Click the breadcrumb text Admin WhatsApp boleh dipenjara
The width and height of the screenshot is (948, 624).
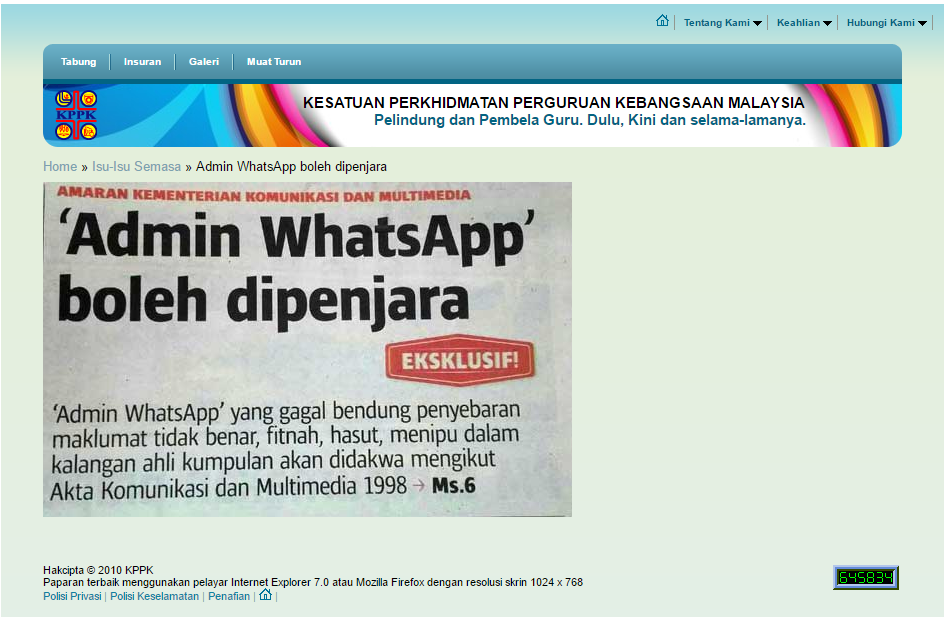(x=291, y=167)
